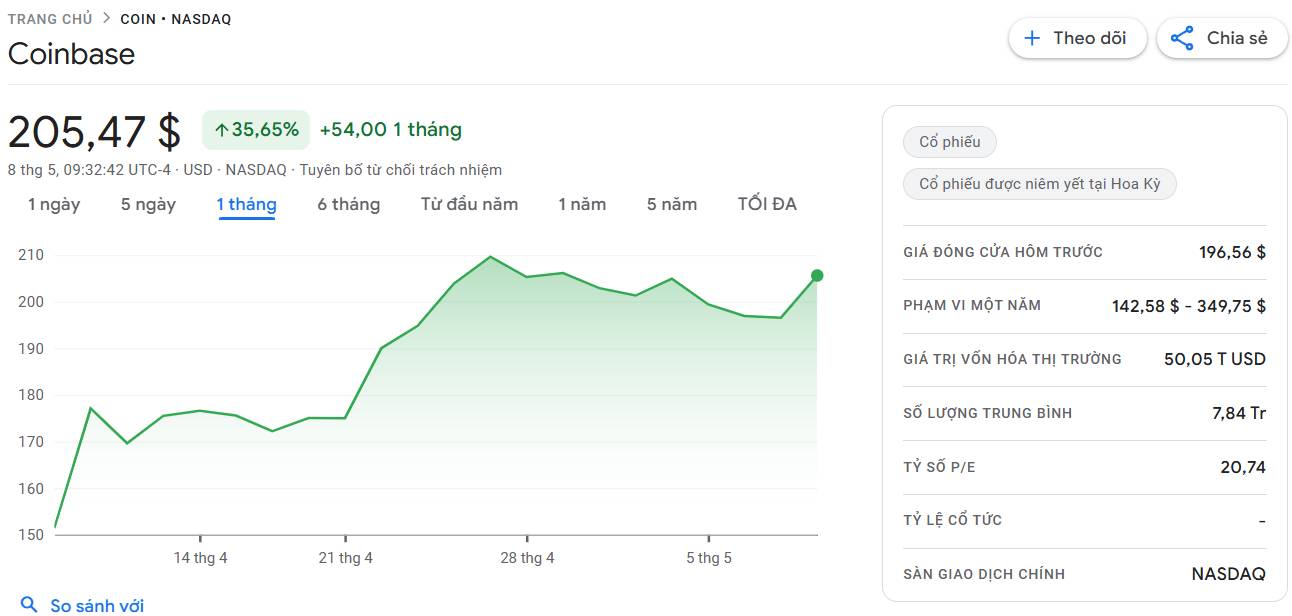Viewport: 1292px width, 616px height.
Task: Select the 1 tháng range tab
Action: [x=246, y=204]
